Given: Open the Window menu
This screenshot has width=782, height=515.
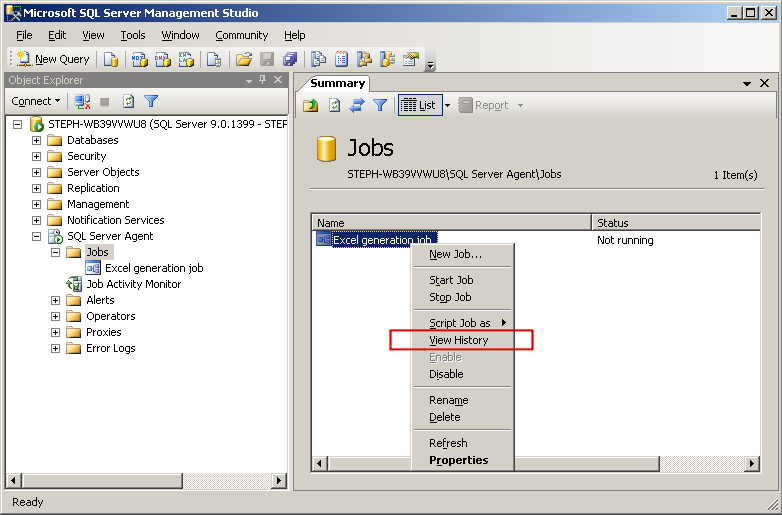Looking at the screenshot, I should (180, 35).
